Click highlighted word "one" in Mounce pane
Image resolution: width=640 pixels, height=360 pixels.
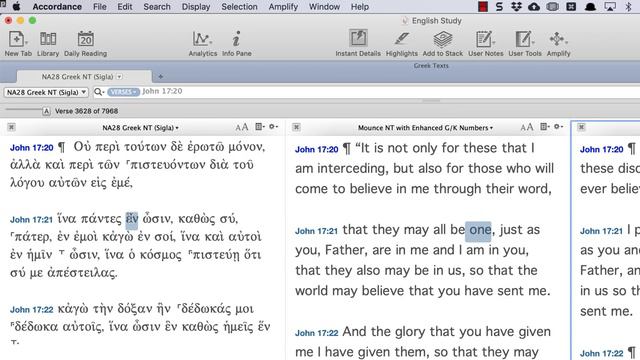pyautogui.click(x=478, y=230)
